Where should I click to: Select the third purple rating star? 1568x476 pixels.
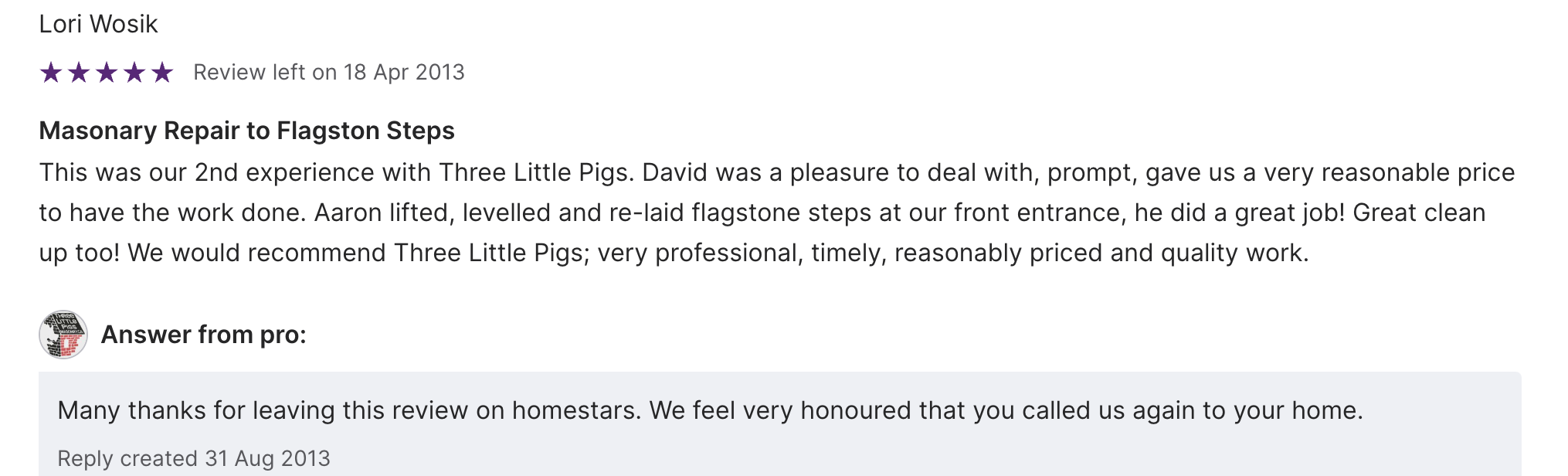[x=107, y=73]
